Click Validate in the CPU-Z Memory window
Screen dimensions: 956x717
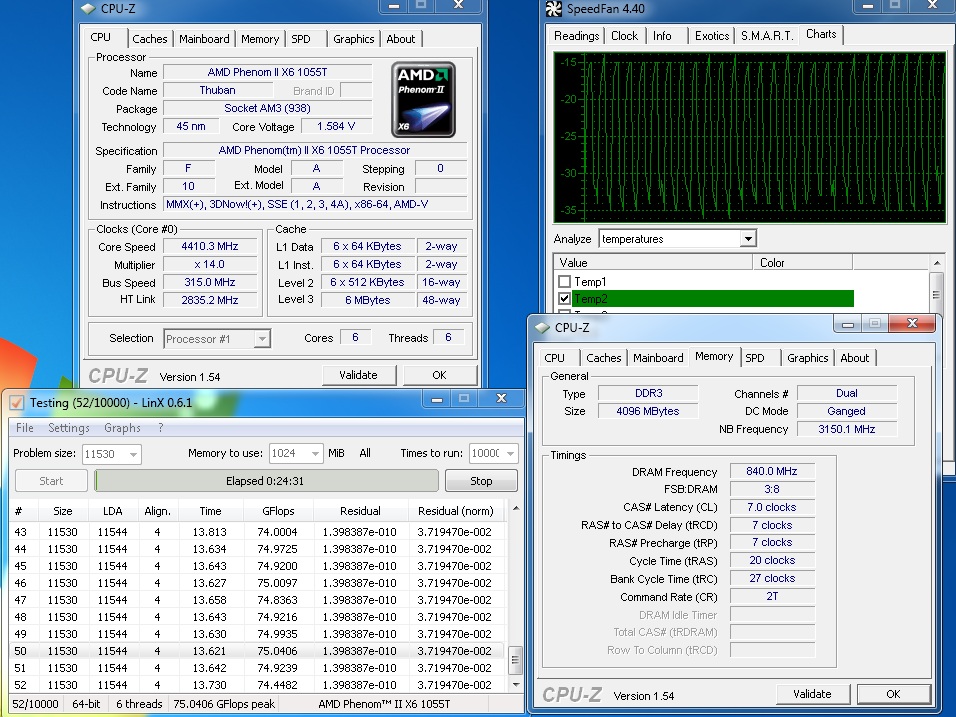click(812, 694)
